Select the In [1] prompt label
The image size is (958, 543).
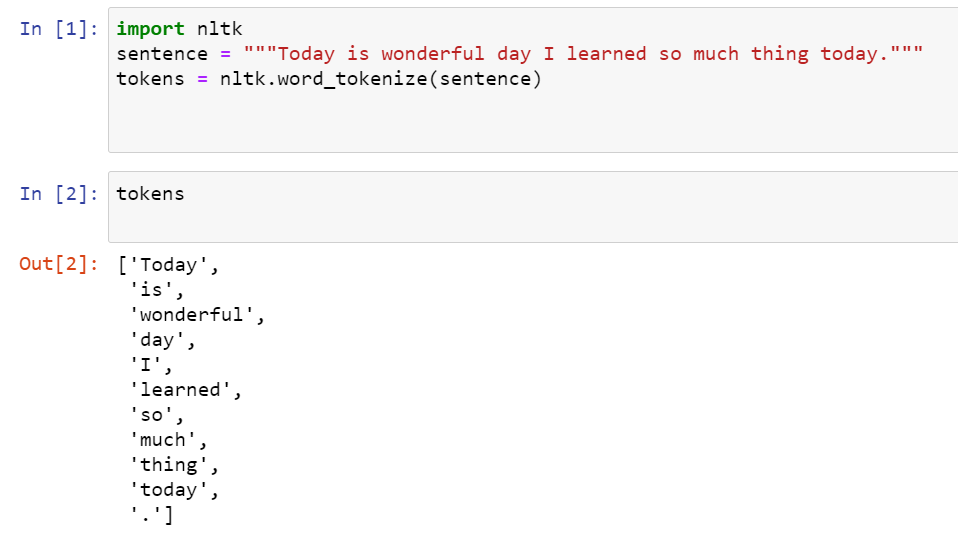[59, 29]
